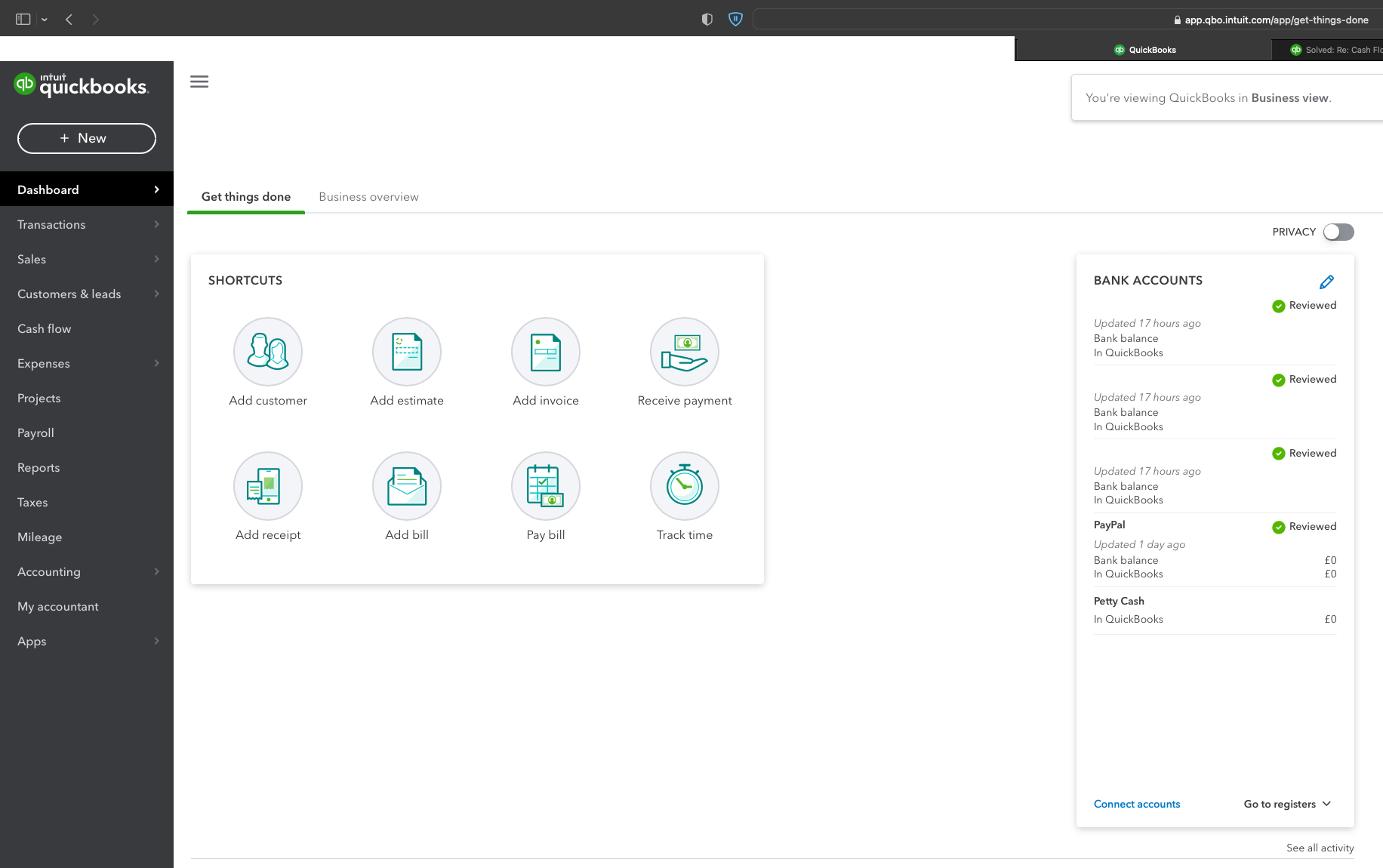The width and height of the screenshot is (1383, 868).
Task: Click the Business view notification text
Action: (1209, 98)
